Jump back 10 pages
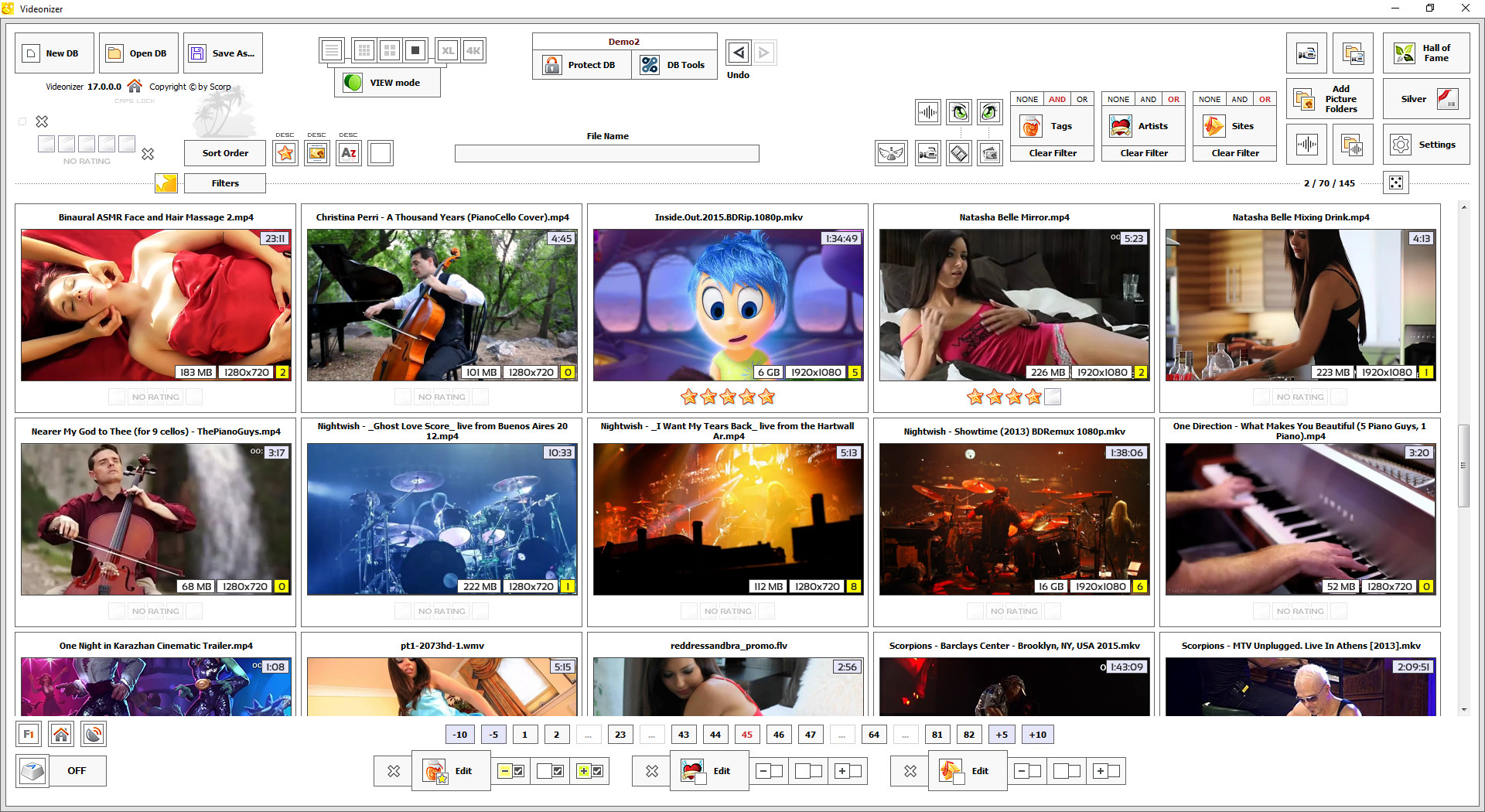The height and width of the screenshot is (812, 1485). click(x=460, y=735)
